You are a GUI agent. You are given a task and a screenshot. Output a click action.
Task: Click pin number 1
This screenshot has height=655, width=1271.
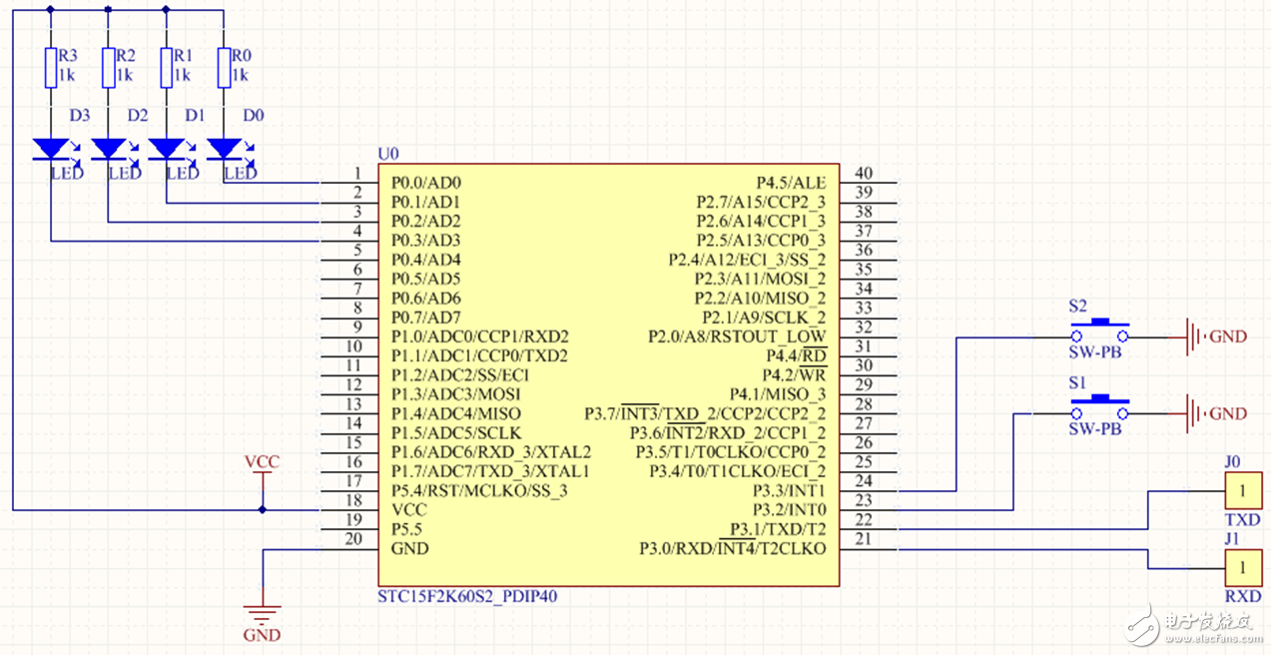point(357,174)
